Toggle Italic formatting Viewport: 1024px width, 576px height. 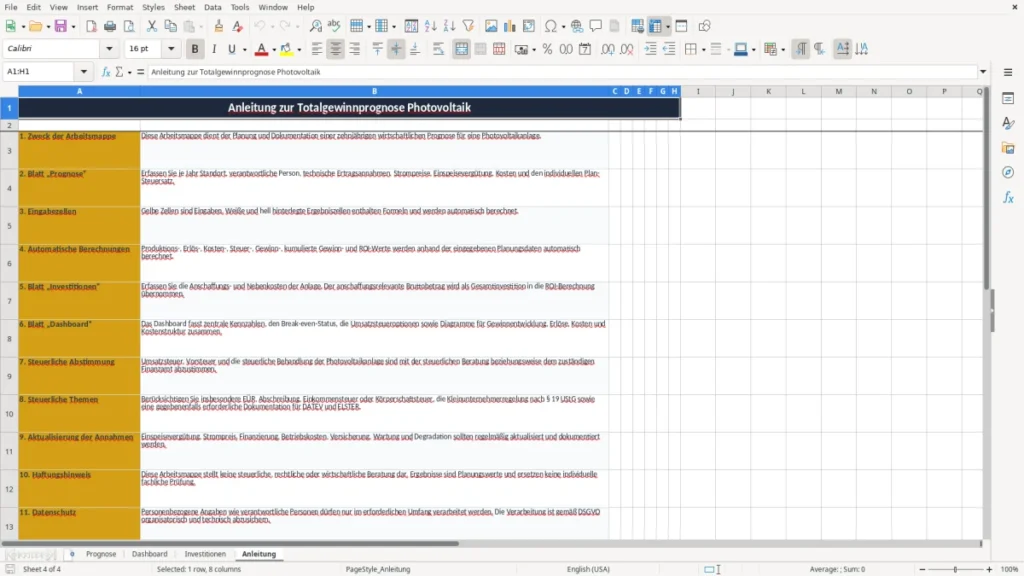point(214,49)
